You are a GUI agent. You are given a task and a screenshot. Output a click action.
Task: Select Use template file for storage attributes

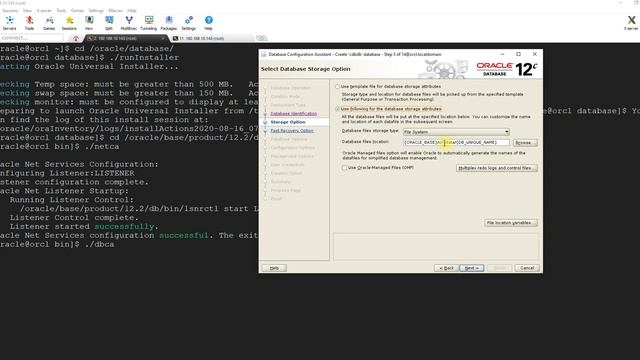(337, 87)
